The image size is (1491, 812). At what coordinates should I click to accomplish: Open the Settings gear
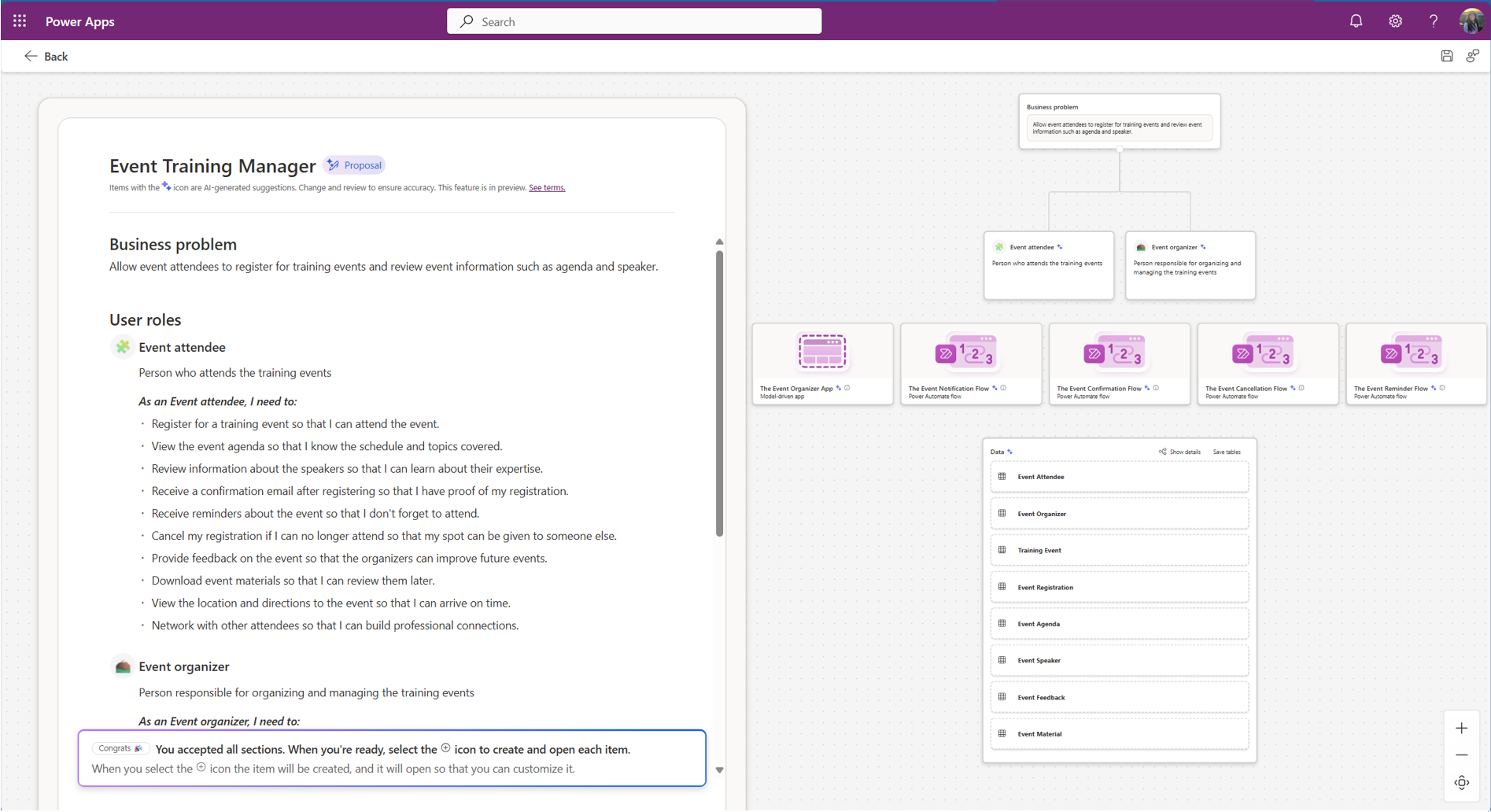pos(1395,20)
